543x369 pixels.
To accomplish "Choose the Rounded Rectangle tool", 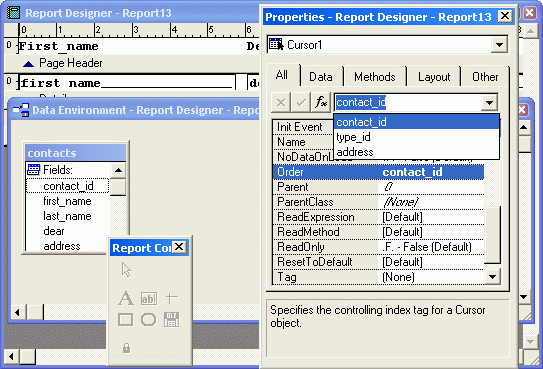I will 149,320.
